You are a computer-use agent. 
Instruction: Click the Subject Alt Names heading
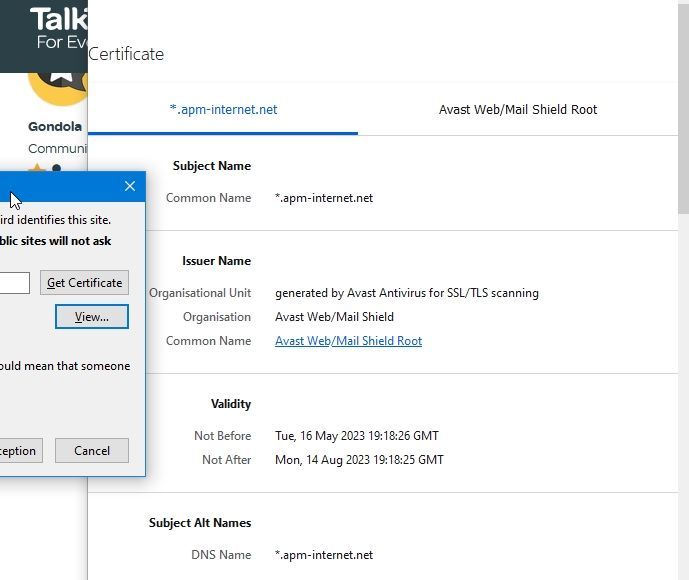click(x=200, y=523)
